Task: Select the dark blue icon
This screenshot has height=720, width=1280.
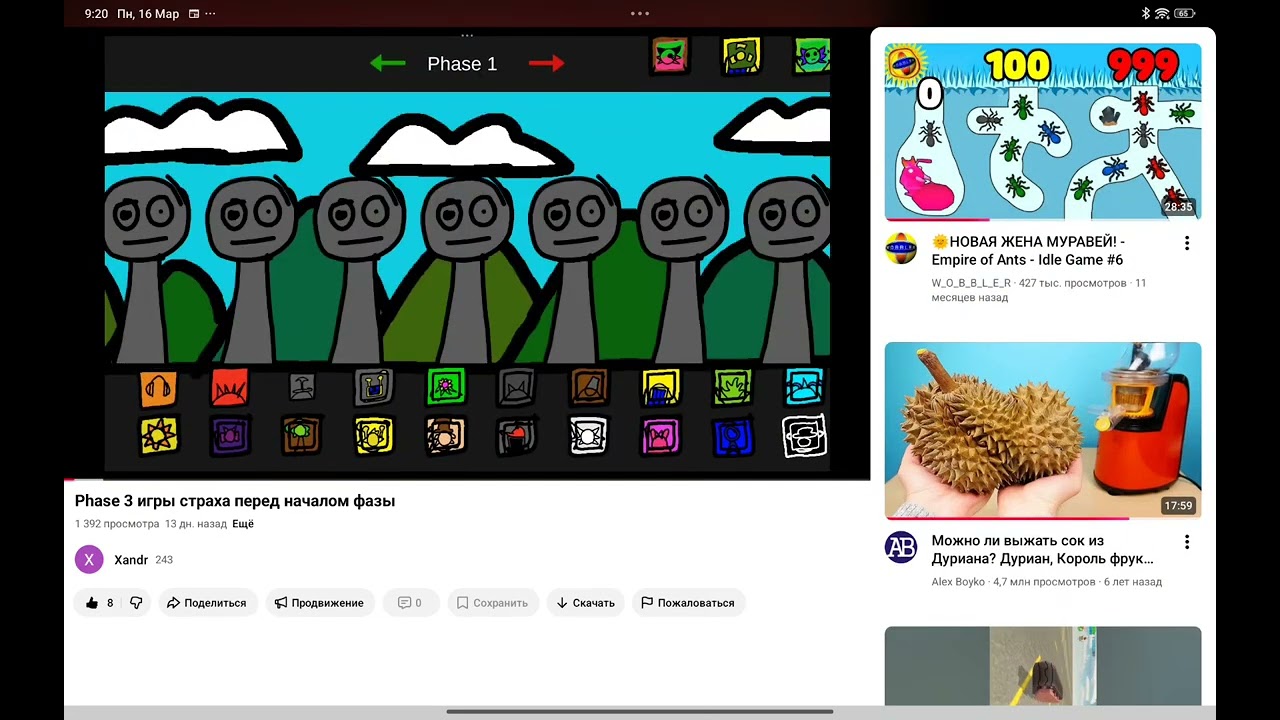Action: pyautogui.click(x=732, y=435)
